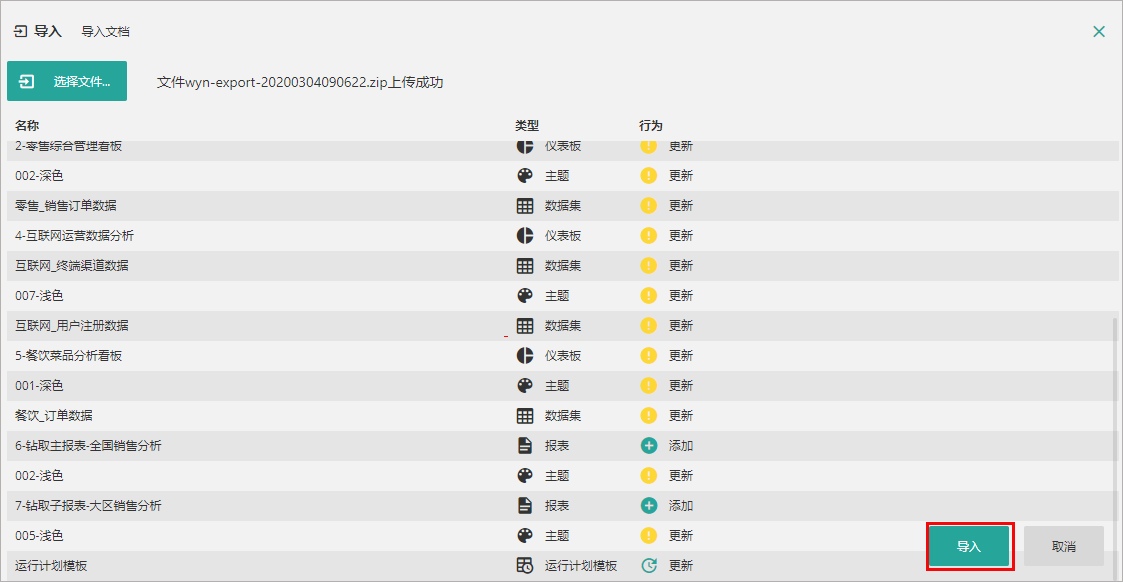Select the 互联网_终端渠道数据 row name
The width and height of the screenshot is (1123, 582).
pos(72,266)
